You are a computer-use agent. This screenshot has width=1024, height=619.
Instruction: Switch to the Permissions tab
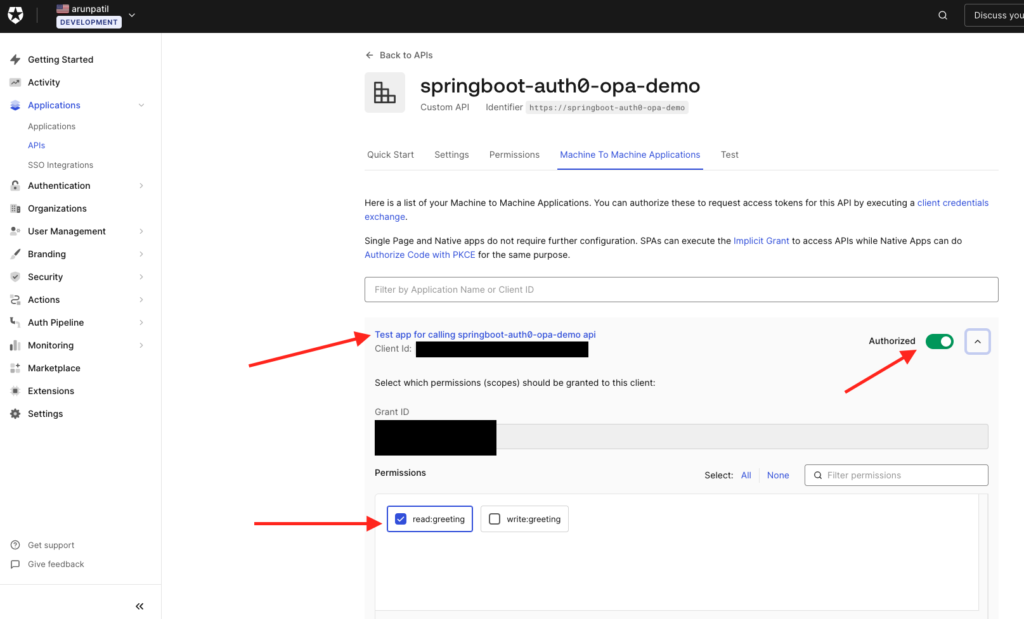pyautogui.click(x=514, y=155)
